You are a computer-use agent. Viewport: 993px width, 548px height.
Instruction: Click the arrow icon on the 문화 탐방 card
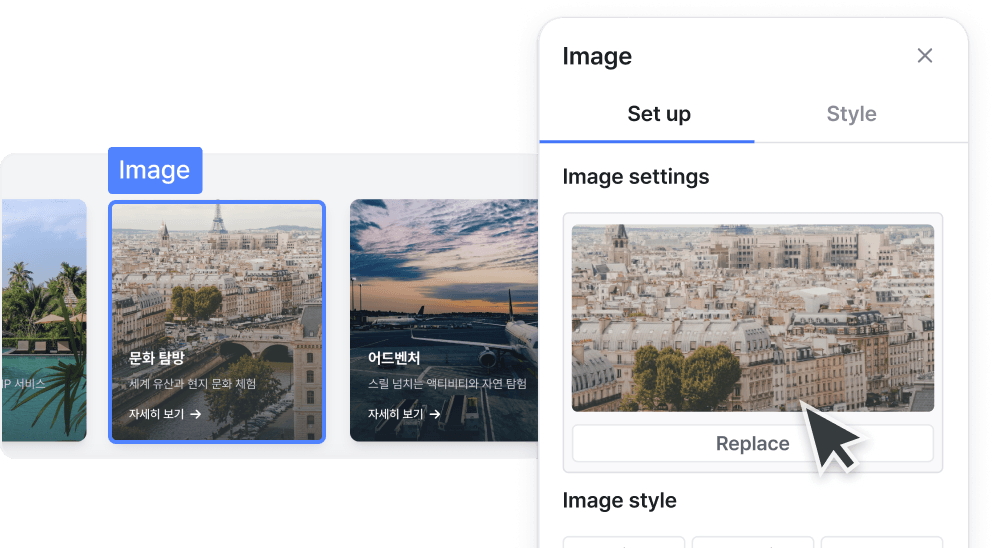click(196, 414)
